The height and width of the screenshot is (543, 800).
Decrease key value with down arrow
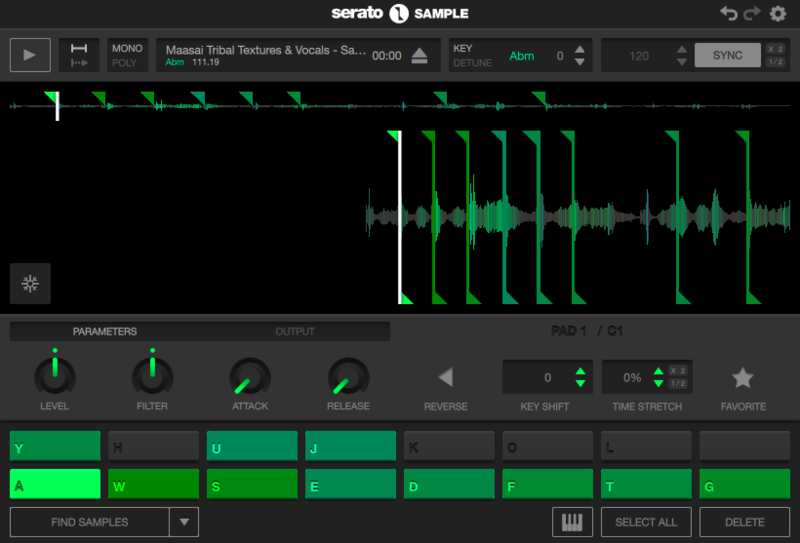pyautogui.click(x=580, y=62)
